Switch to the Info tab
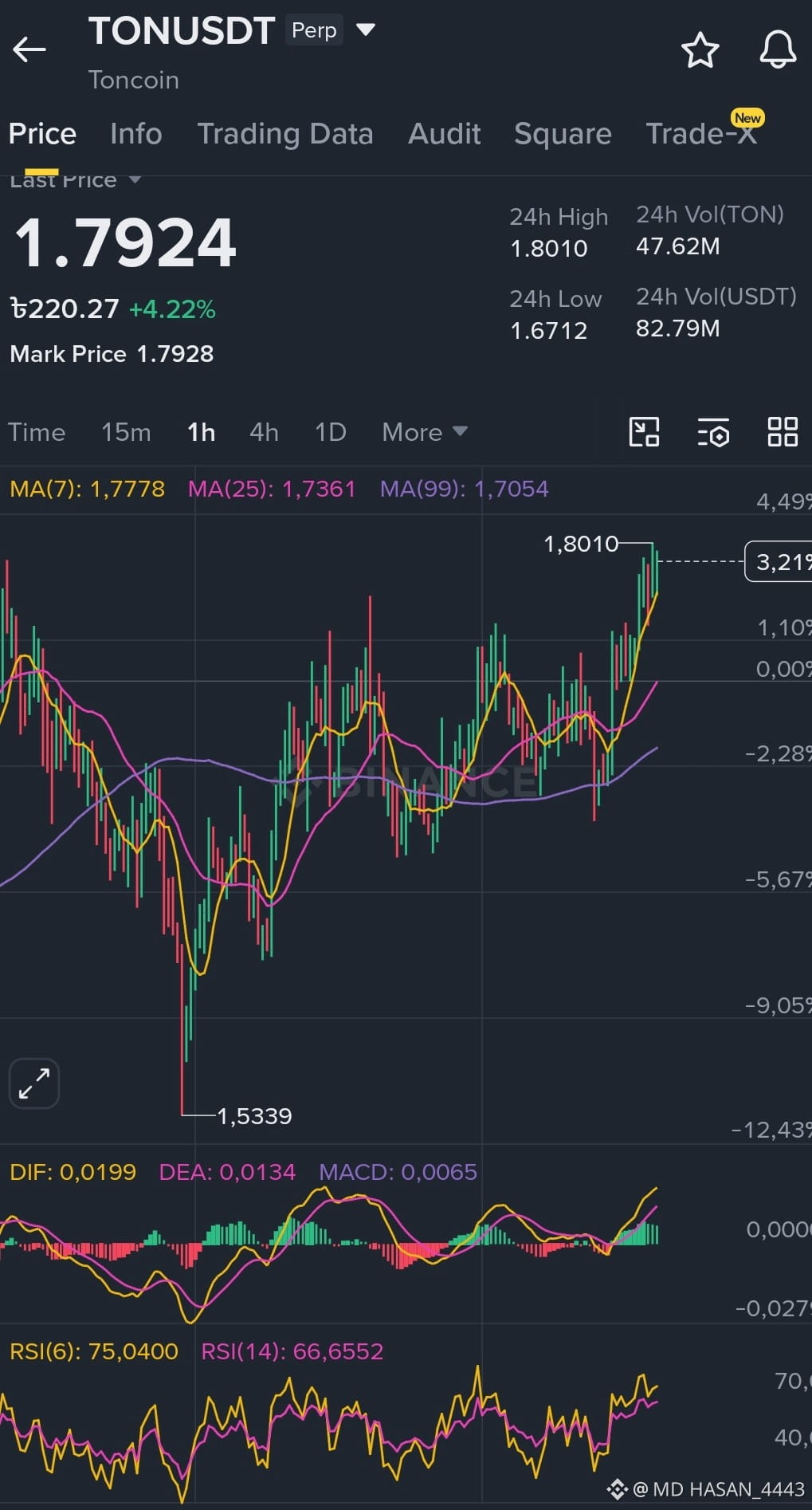Viewport: 812px width, 1510px height. click(x=136, y=134)
